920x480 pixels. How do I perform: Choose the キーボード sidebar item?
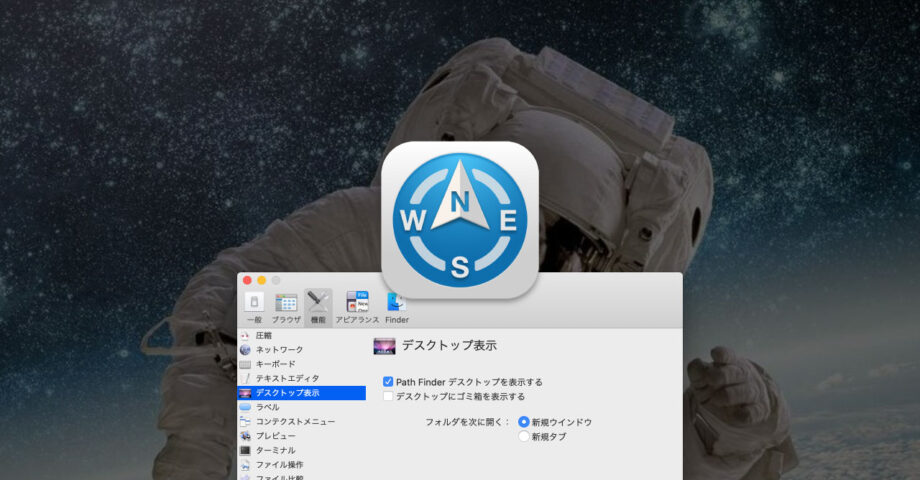[302, 364]
